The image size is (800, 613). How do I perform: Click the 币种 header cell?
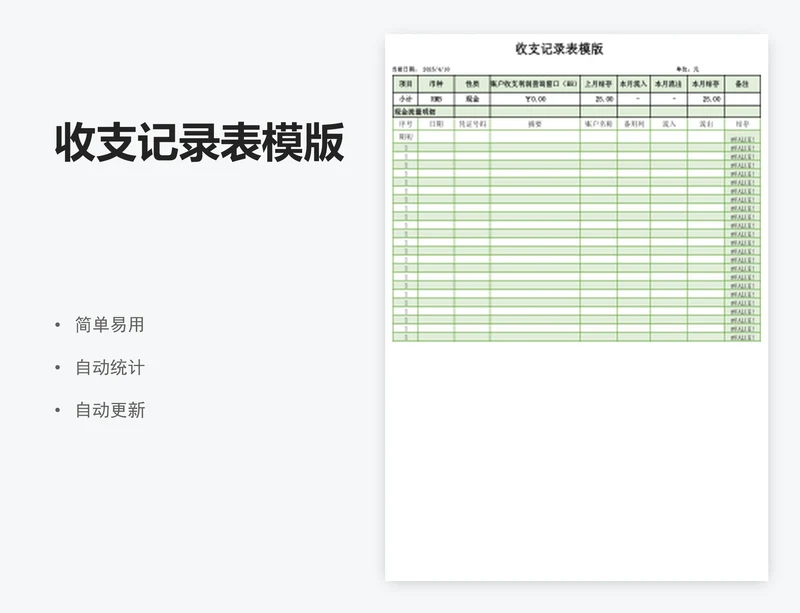point(436,84)
